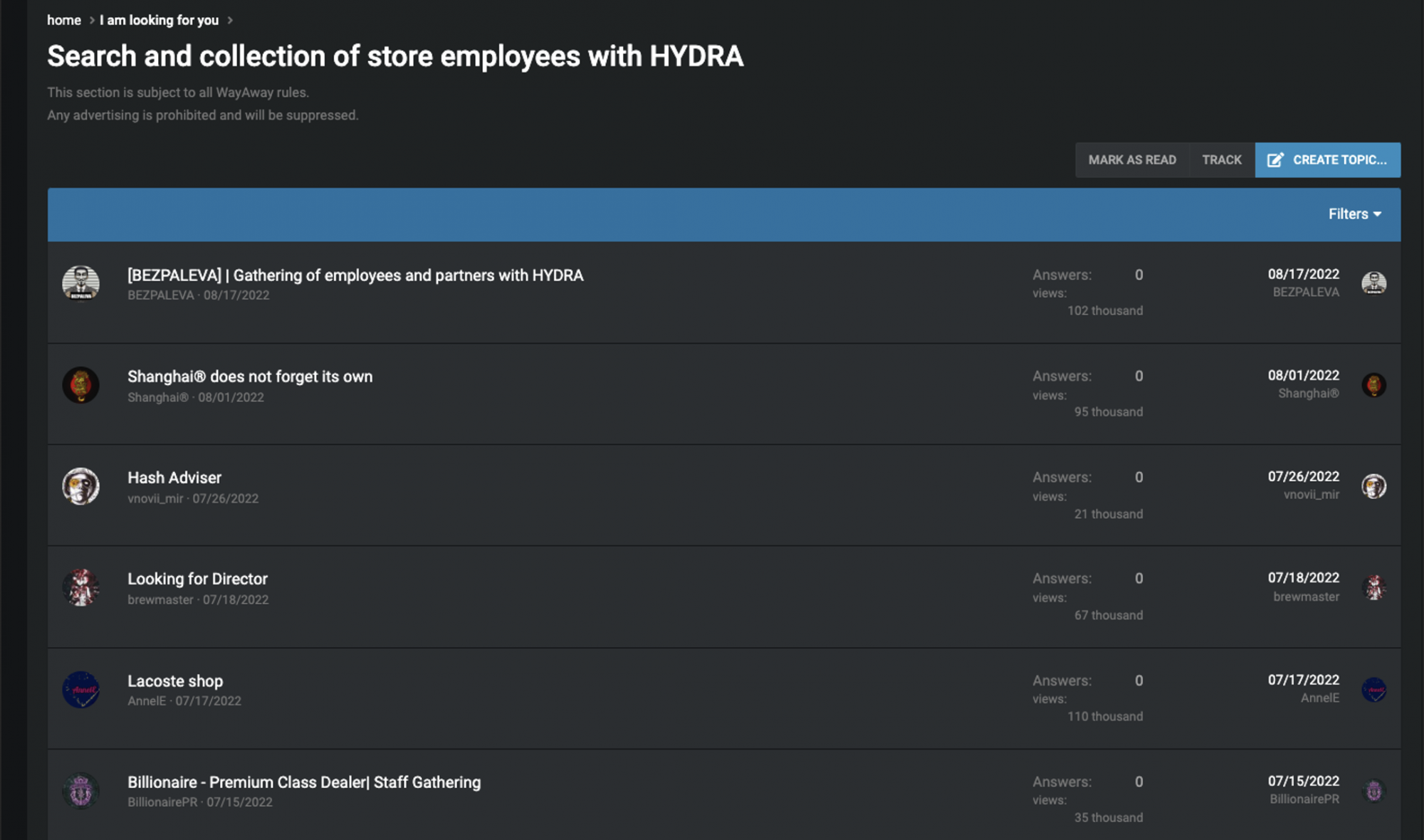Open 'I am looking for you' breadcrumb

[159, 21]
